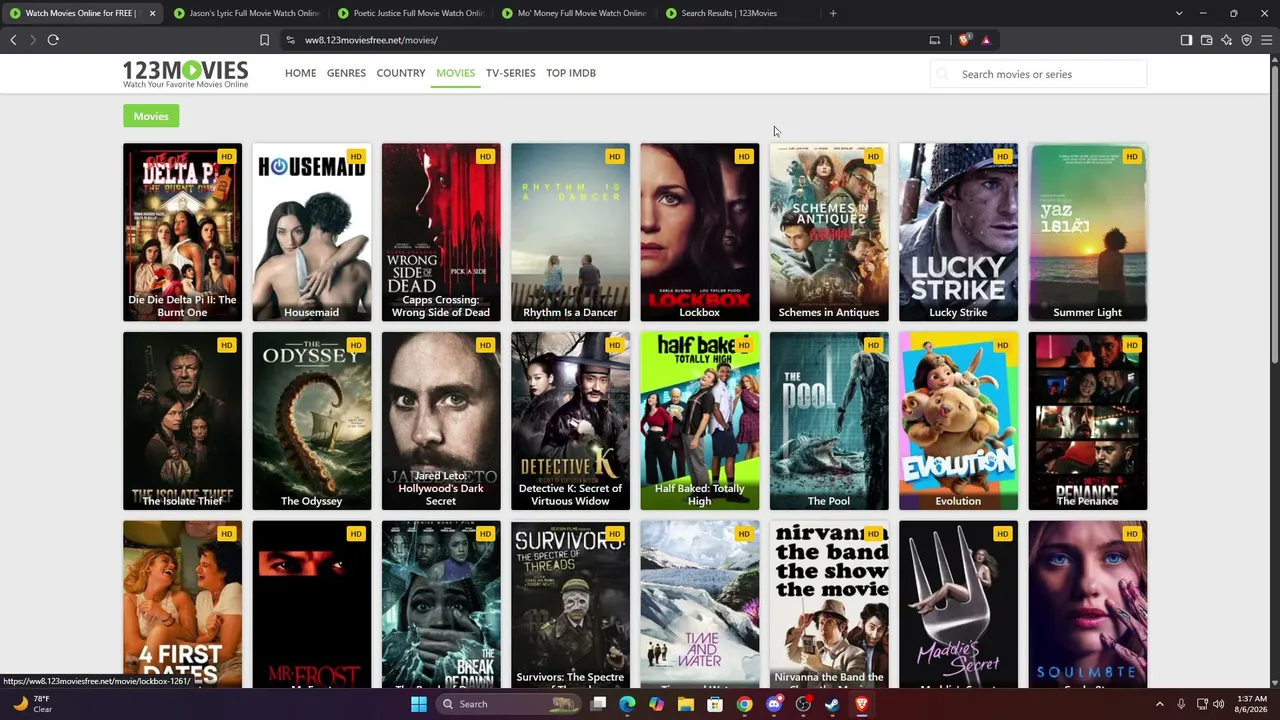
Task: Launch Microsoft Edge from taskbar
Action: 627,704
